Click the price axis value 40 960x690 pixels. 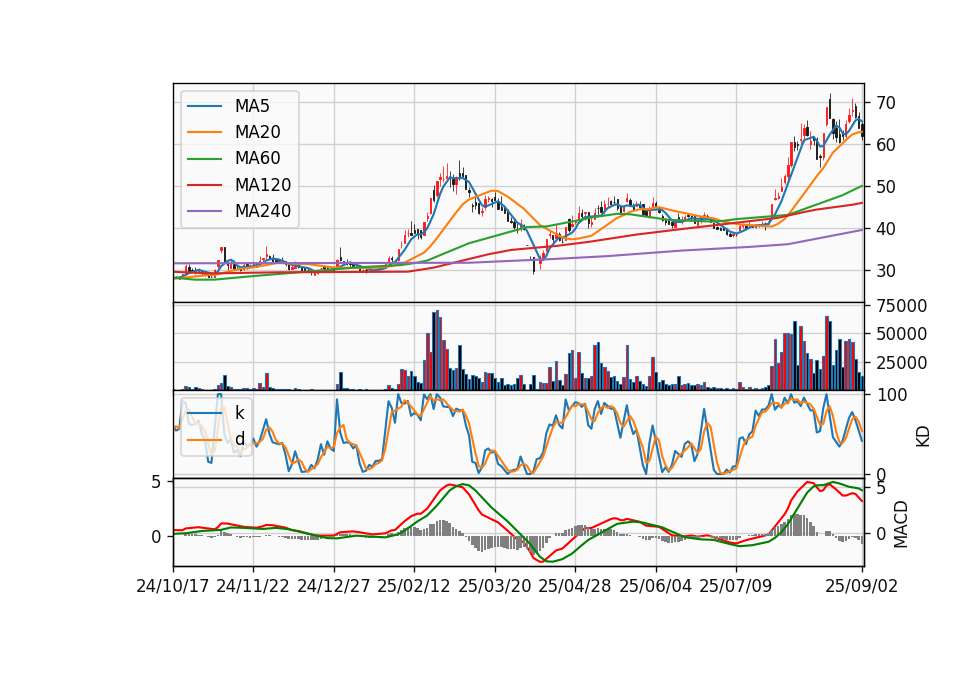(x=885, y=229)
